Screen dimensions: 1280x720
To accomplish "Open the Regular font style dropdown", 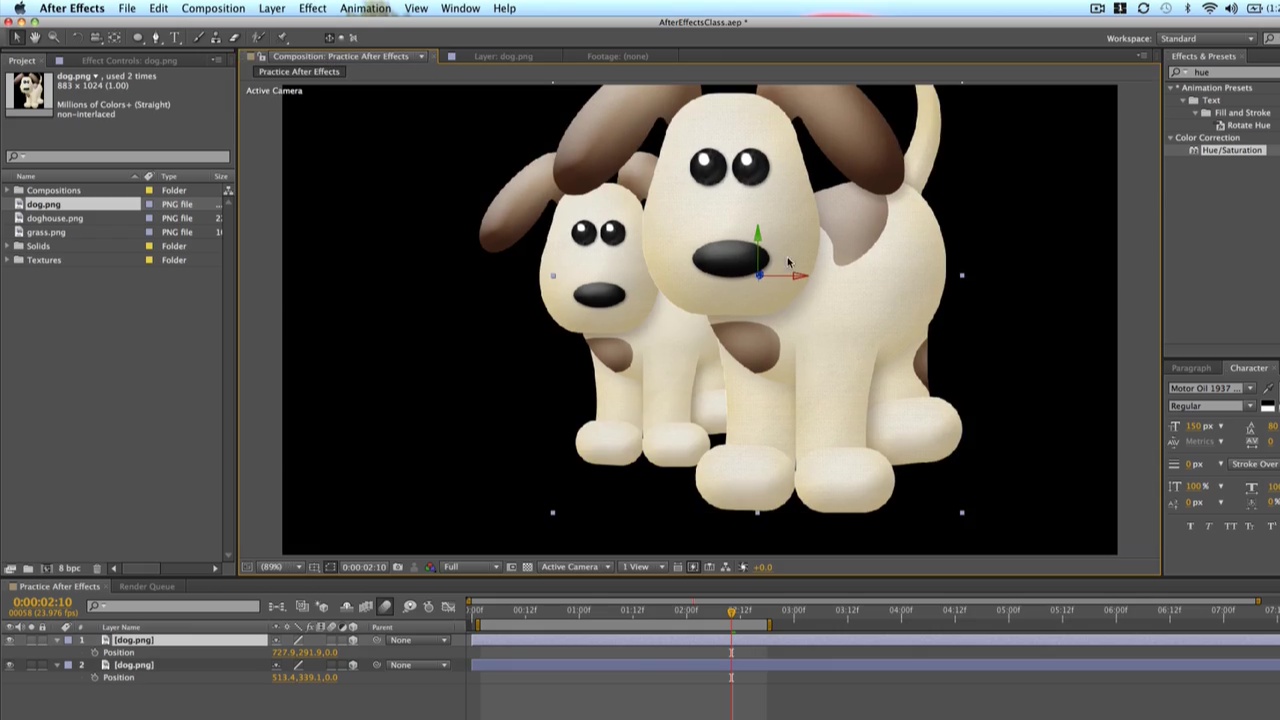I will click(x=1212, y=406).
